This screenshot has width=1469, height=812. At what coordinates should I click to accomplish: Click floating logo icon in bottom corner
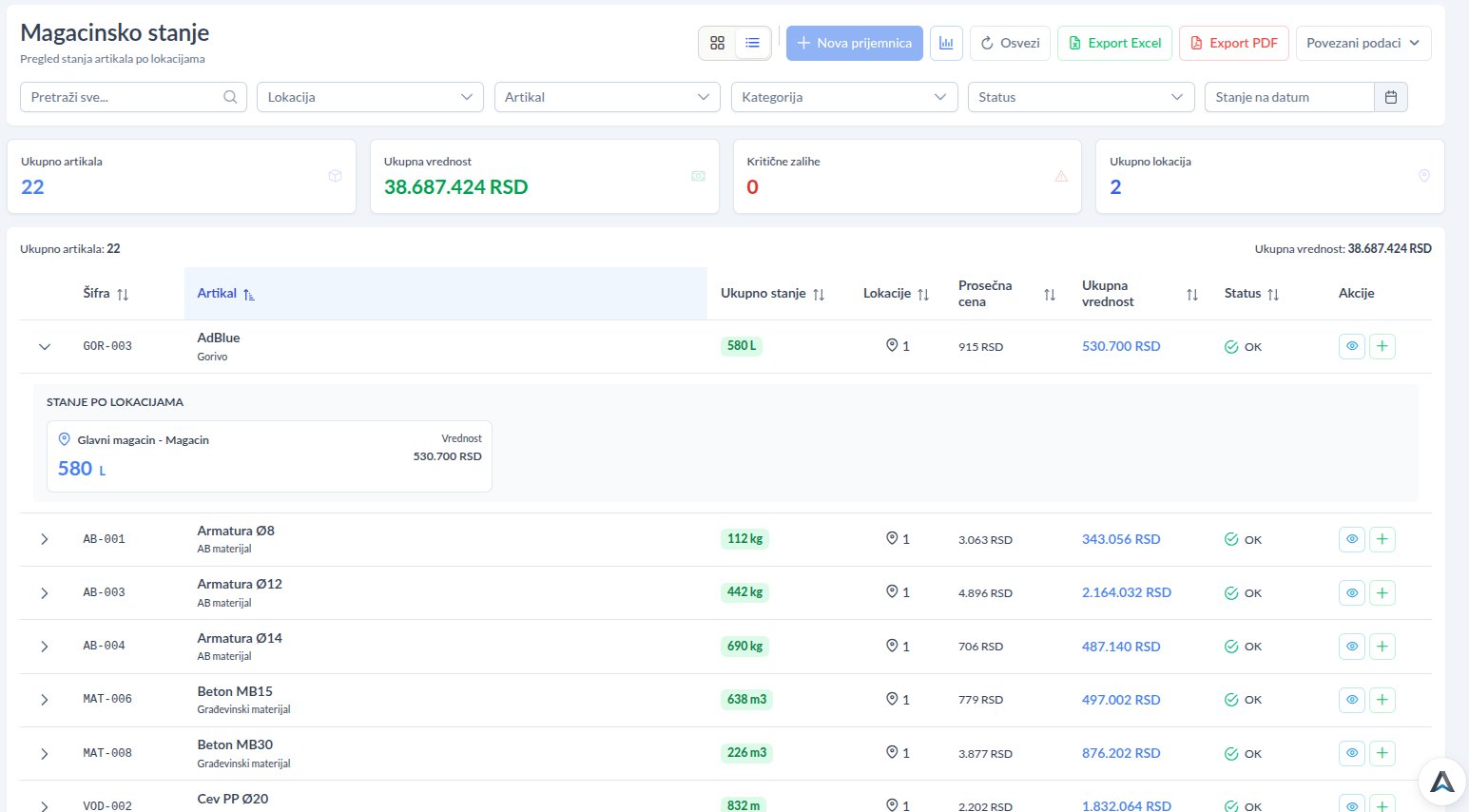click(1441, 782)
